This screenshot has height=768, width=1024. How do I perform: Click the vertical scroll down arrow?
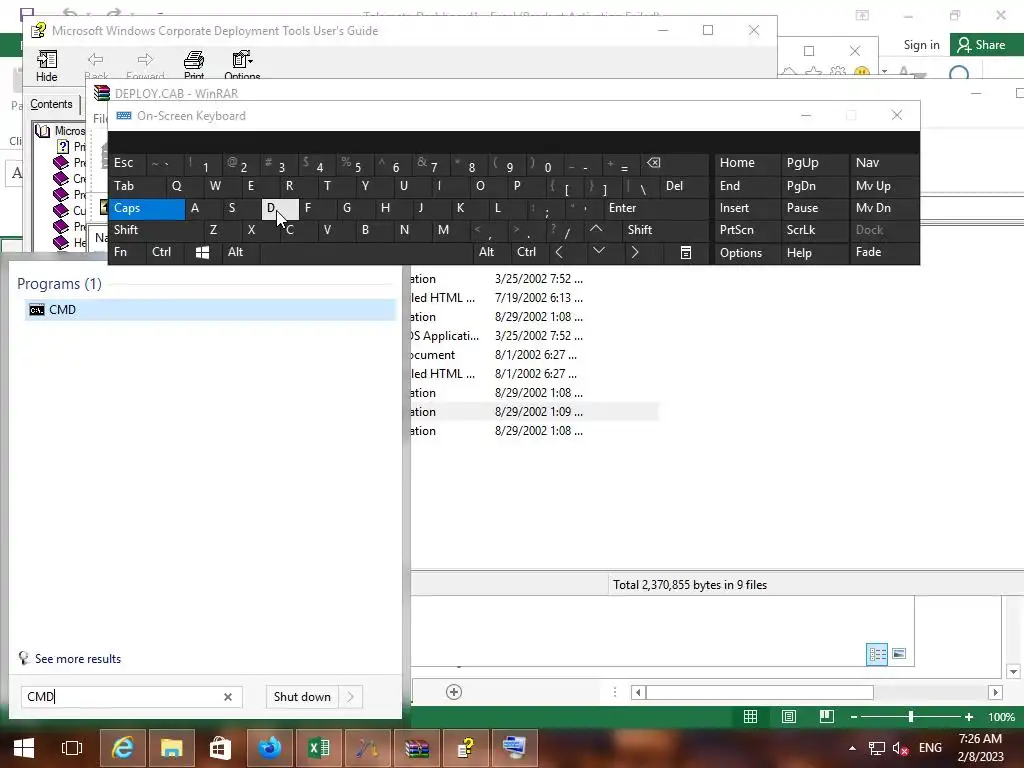1013,671
